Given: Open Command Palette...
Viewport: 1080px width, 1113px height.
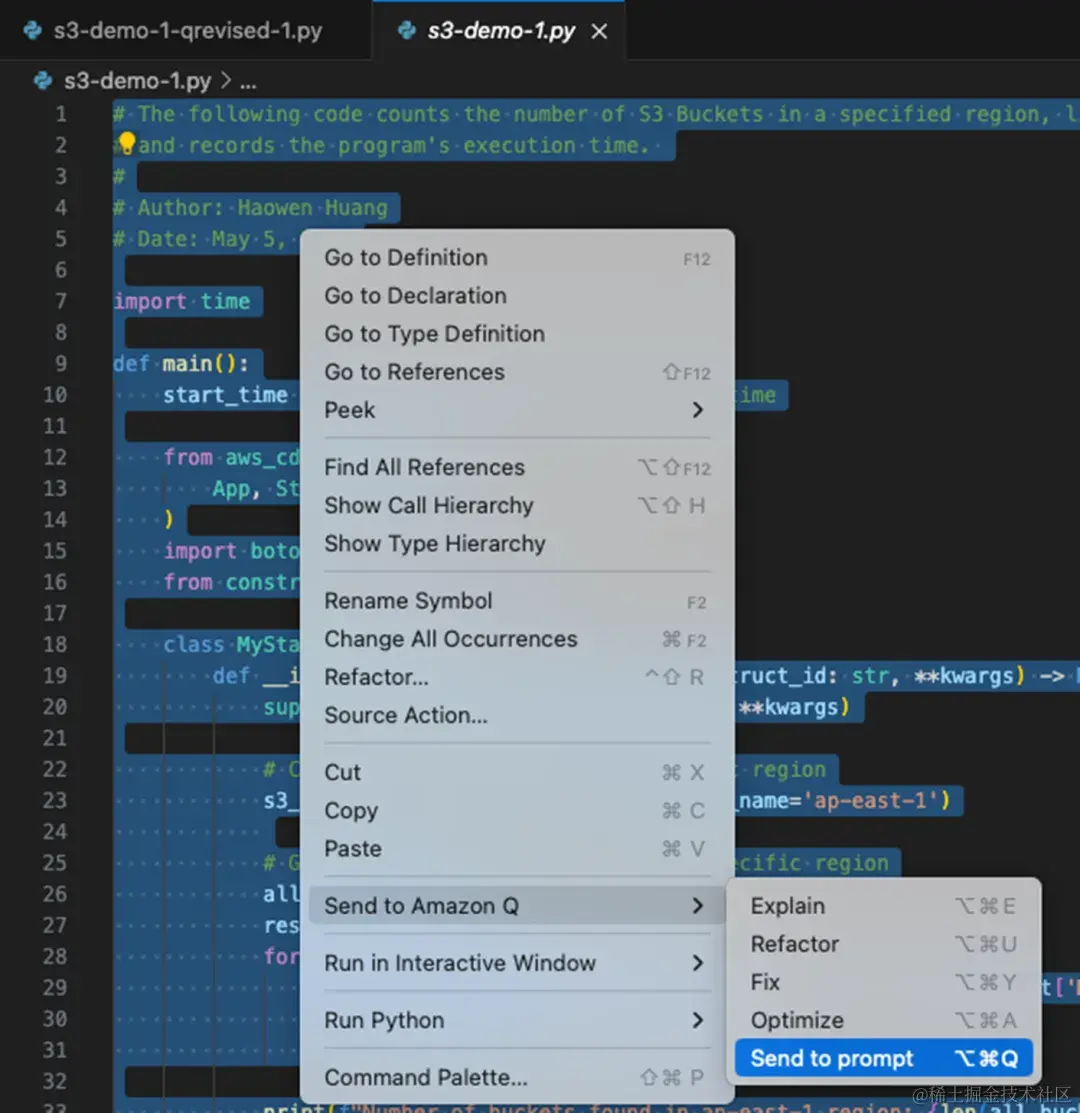Looking at the screenshot, I should pos(517,1078).
